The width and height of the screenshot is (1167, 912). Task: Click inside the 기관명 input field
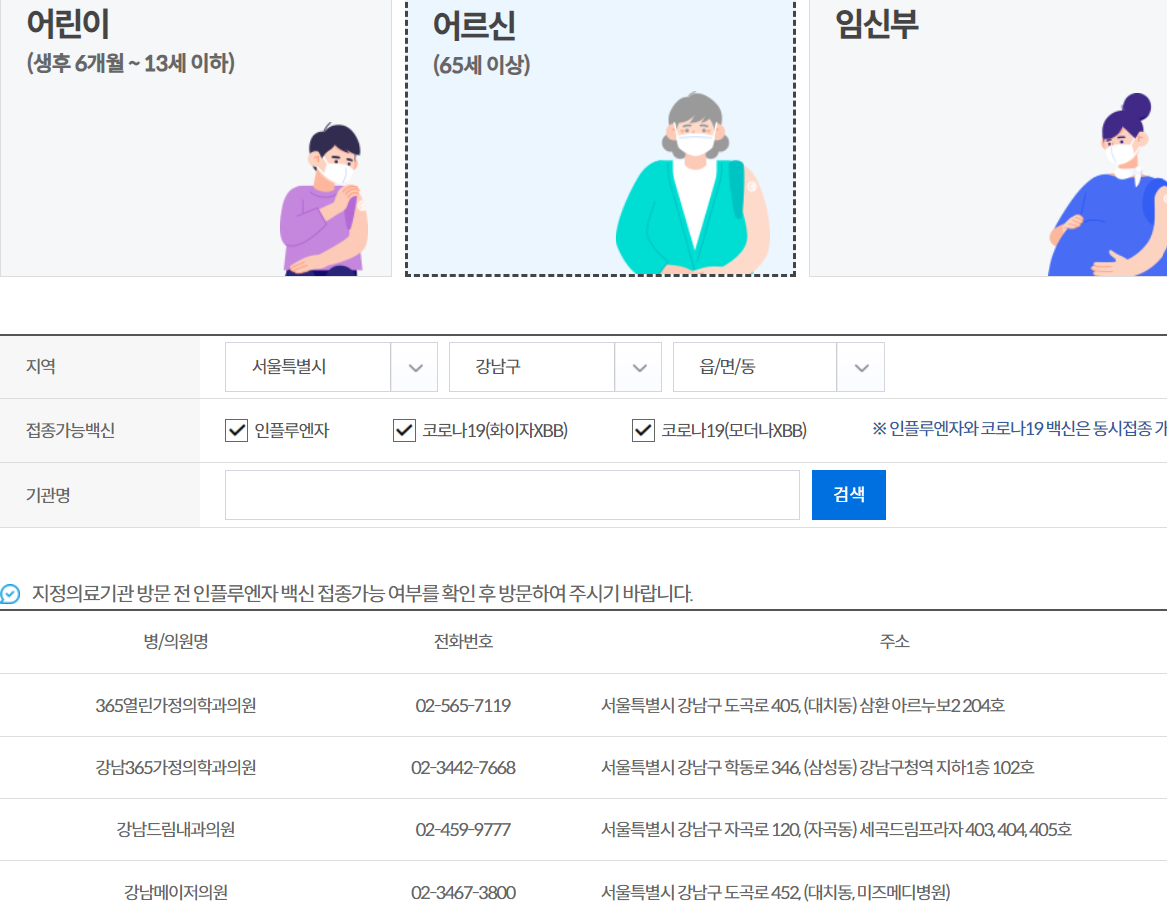coord(512,494)
